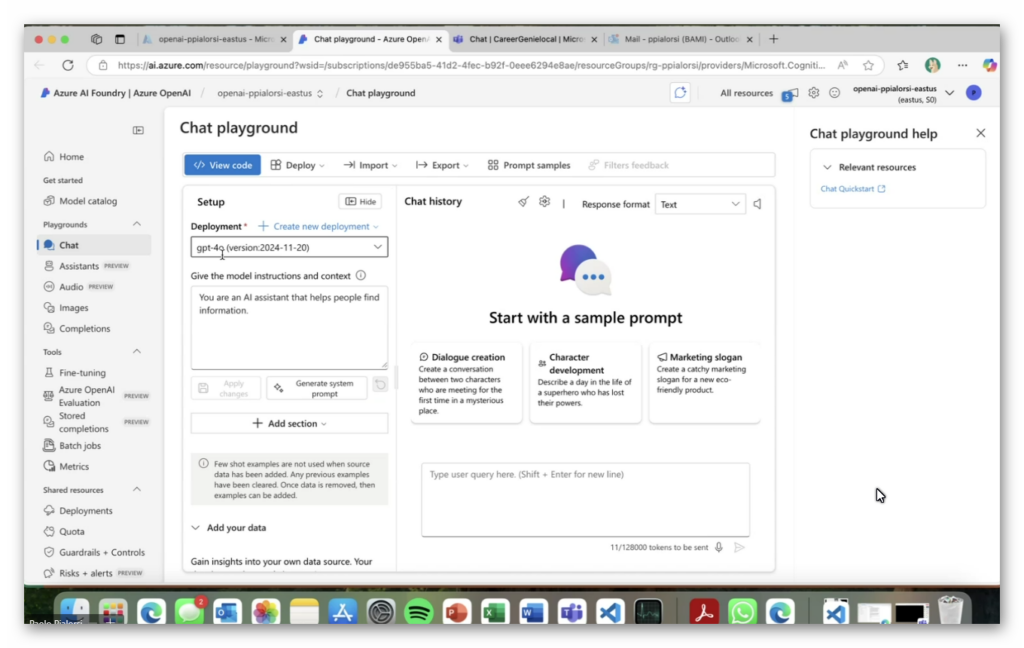Expand the Add section dropdown

point(289,423)
